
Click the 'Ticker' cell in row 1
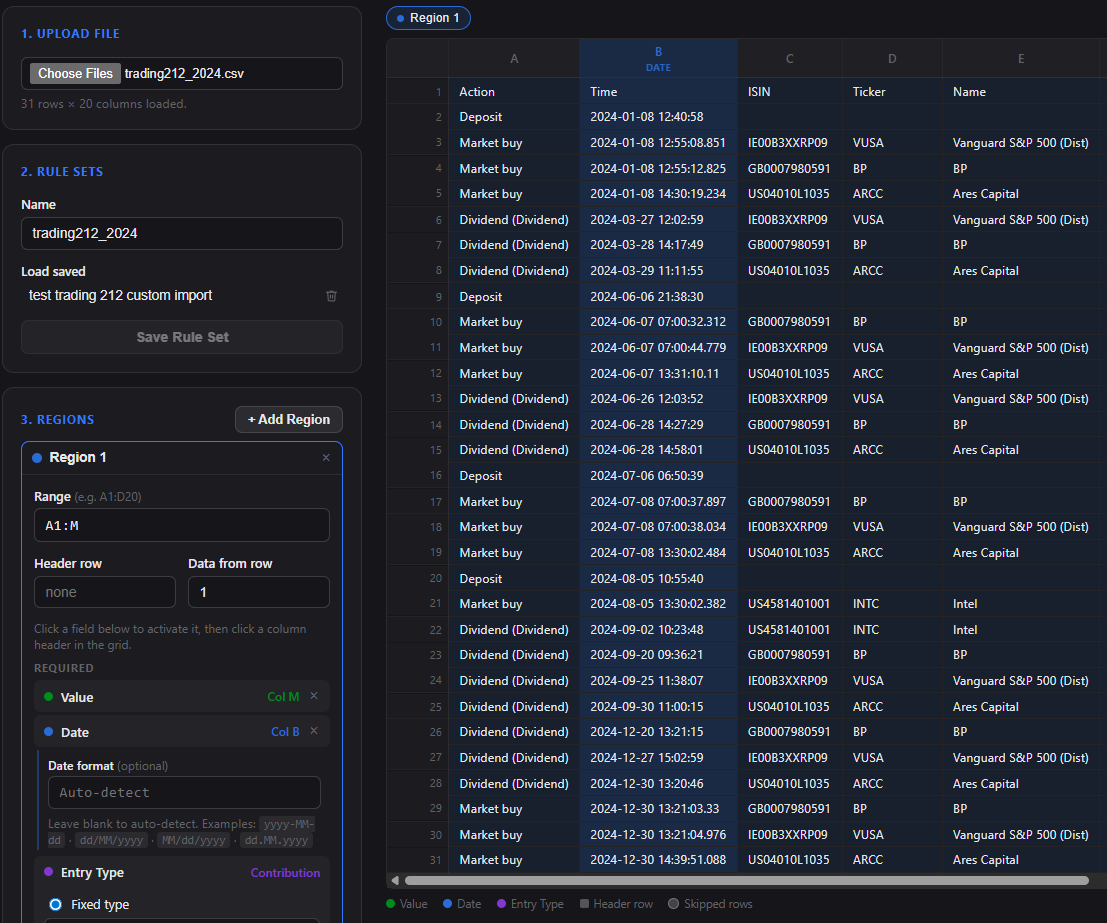(x=892, y=92)
